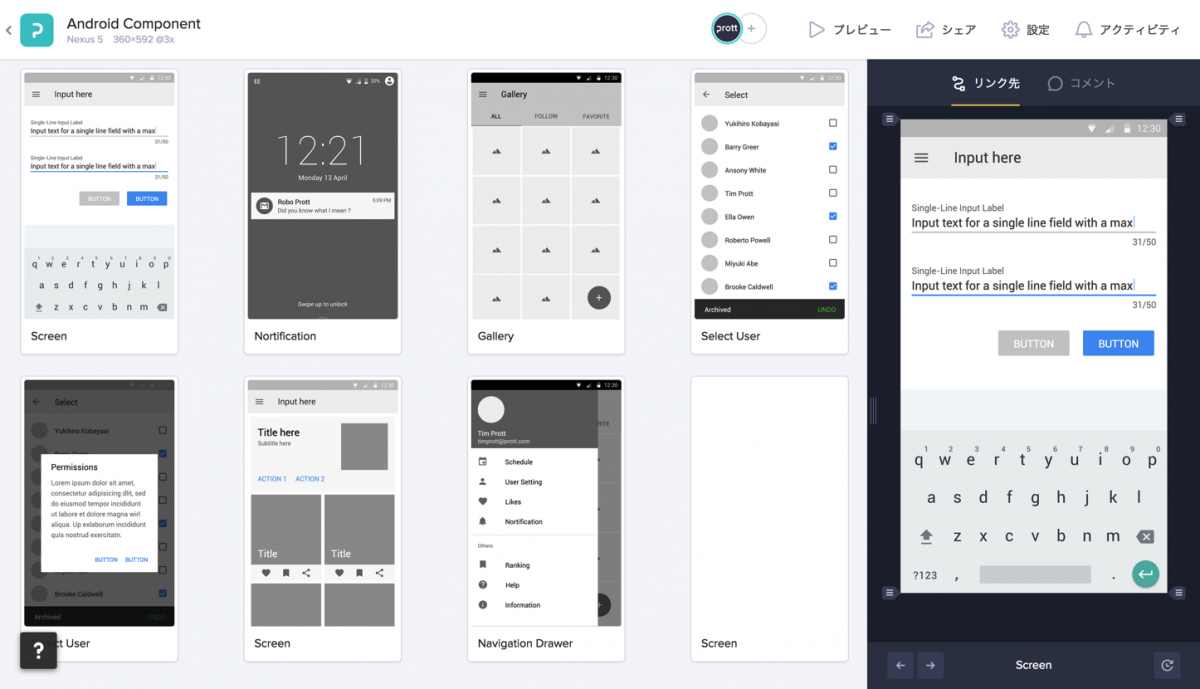The height and width of the screenshot is (689, 1200).
Task: Uncheck Barry Greer checkbox in Select User
Action: [x=833, y=147]
